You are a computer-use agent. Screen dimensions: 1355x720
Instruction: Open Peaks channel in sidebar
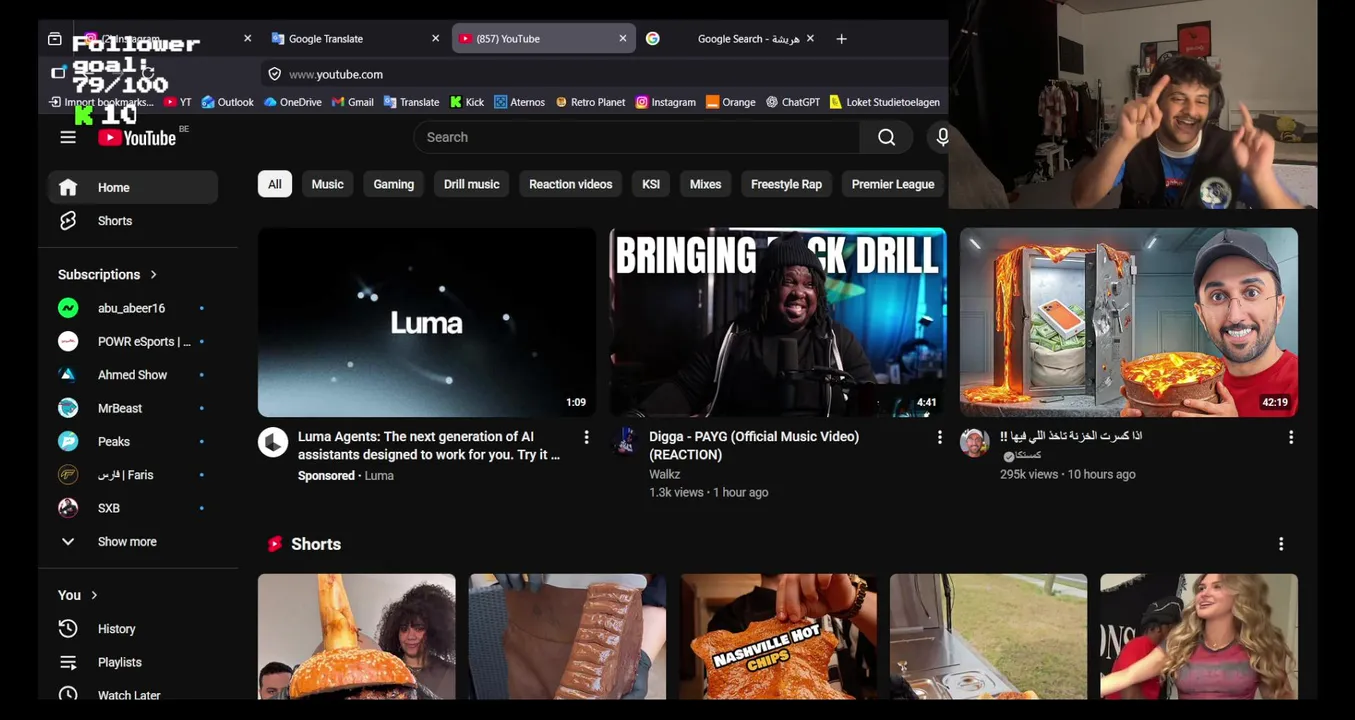(x=132, y=441)
